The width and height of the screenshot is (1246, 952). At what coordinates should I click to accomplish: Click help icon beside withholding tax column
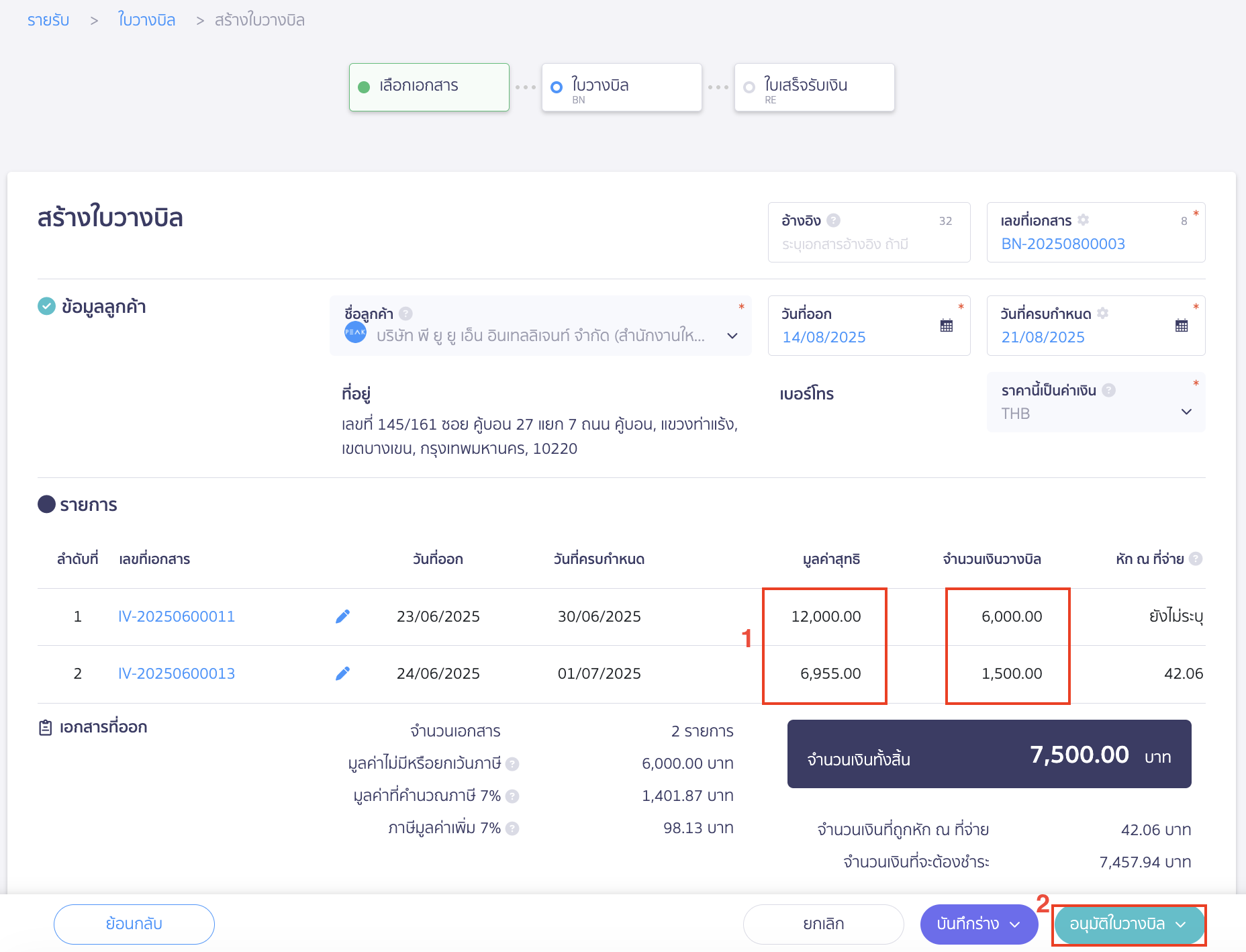(1195, 559)
